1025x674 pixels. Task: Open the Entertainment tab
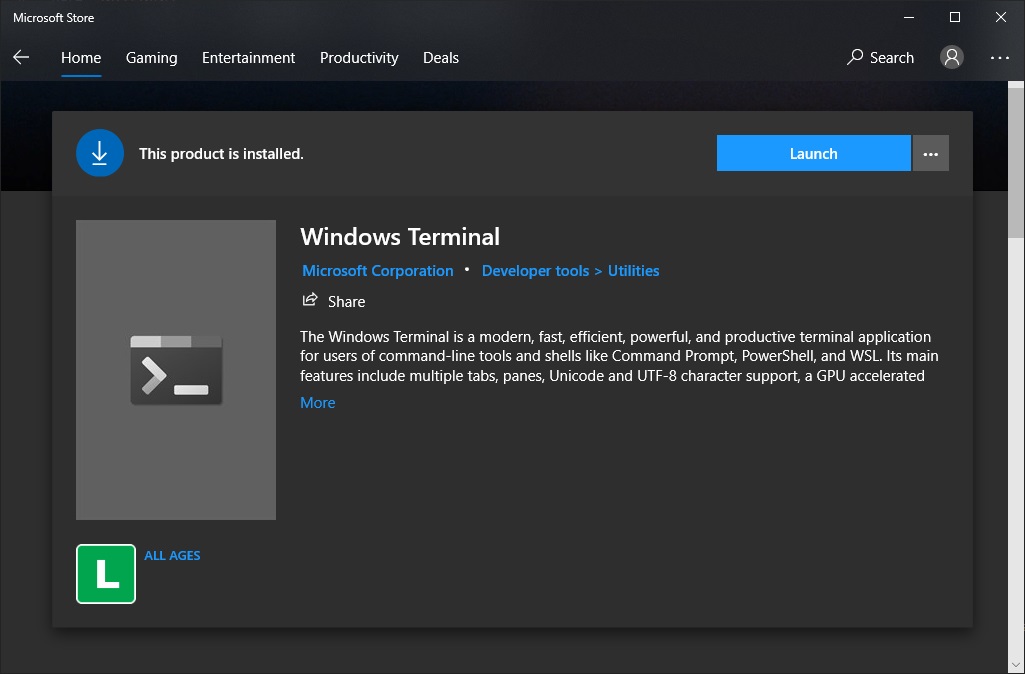[248, 58]
